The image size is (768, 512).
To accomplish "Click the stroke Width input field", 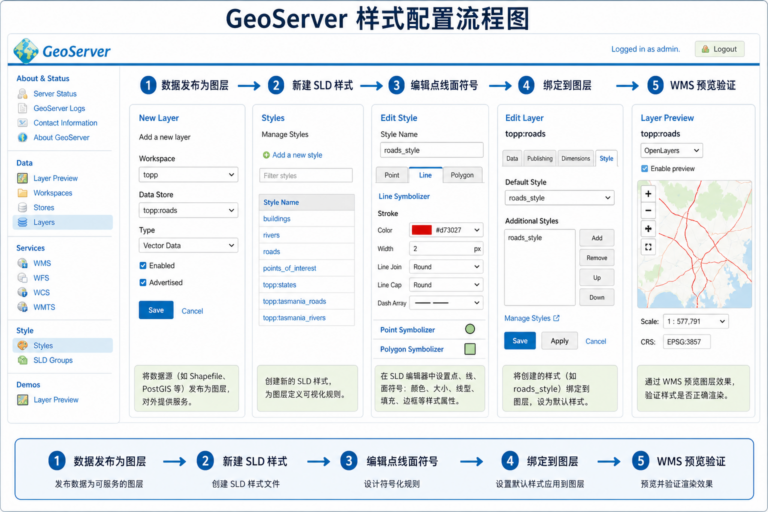I will [446, 249].
